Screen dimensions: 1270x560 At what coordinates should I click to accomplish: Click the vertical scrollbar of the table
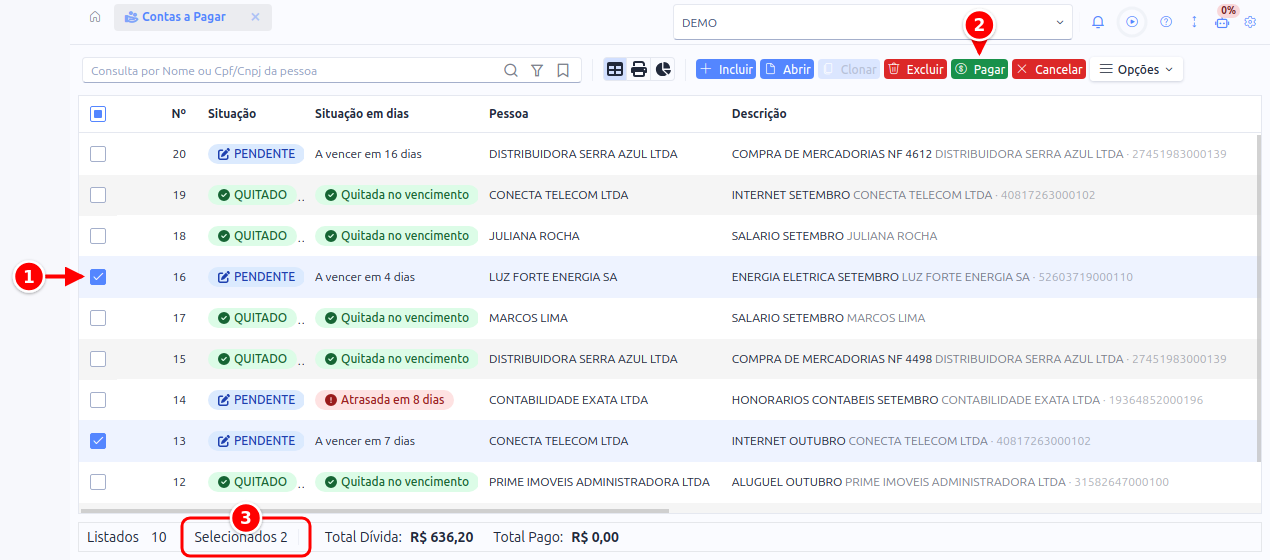1258,300
